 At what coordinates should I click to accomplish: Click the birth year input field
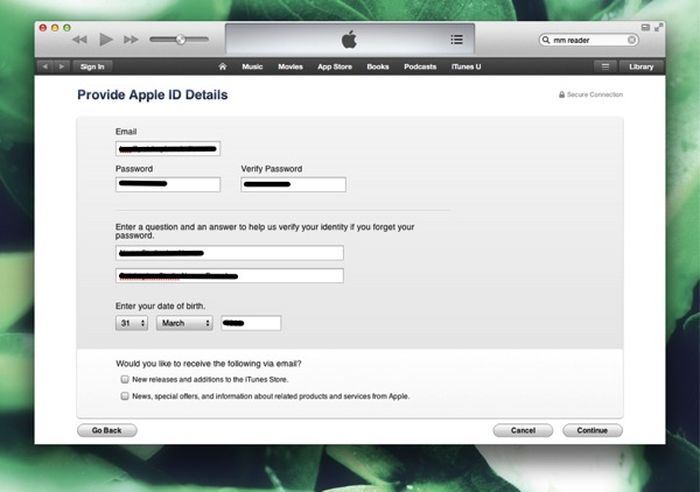tap(251, 323)
